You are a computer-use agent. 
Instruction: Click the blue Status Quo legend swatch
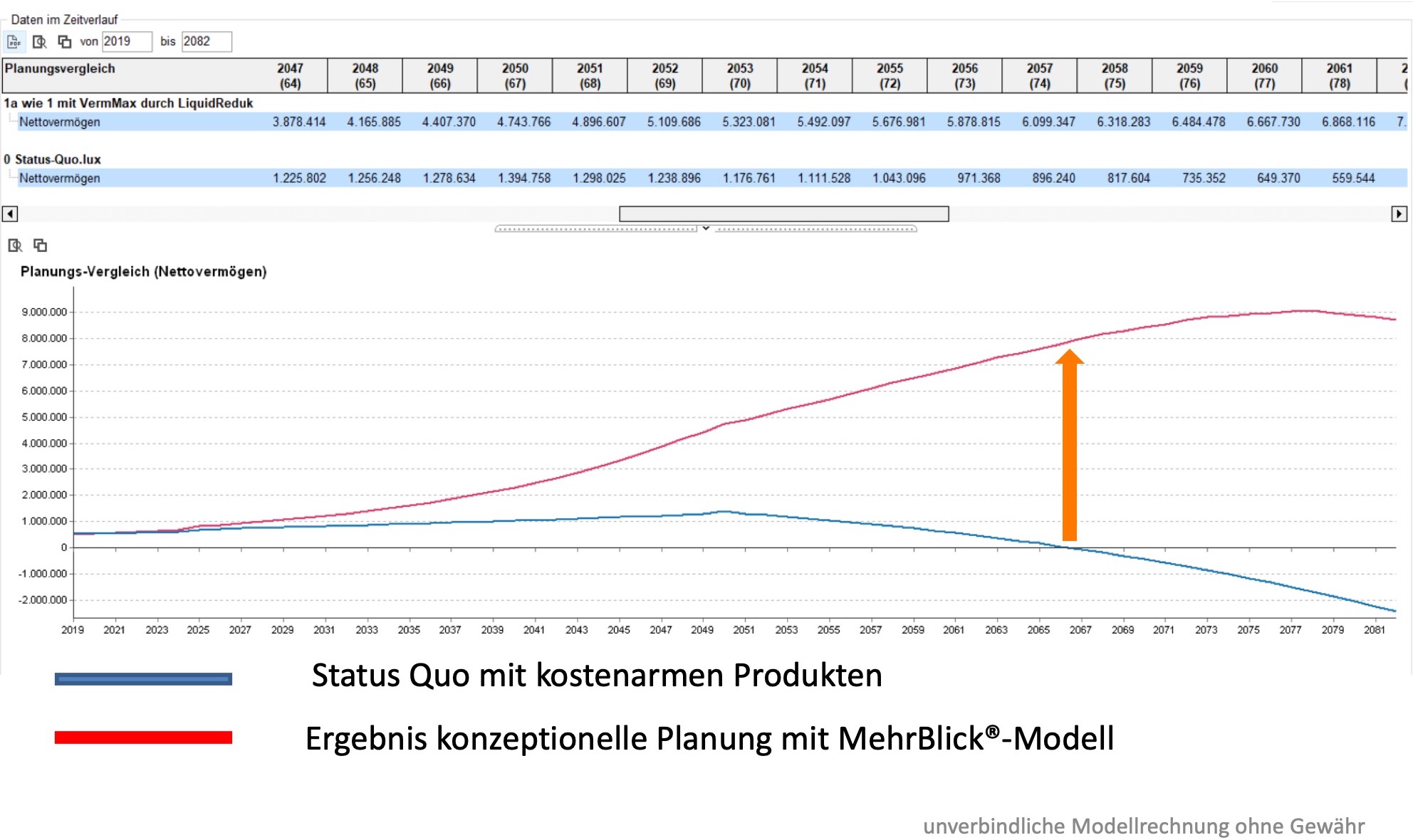click(143, 679)
